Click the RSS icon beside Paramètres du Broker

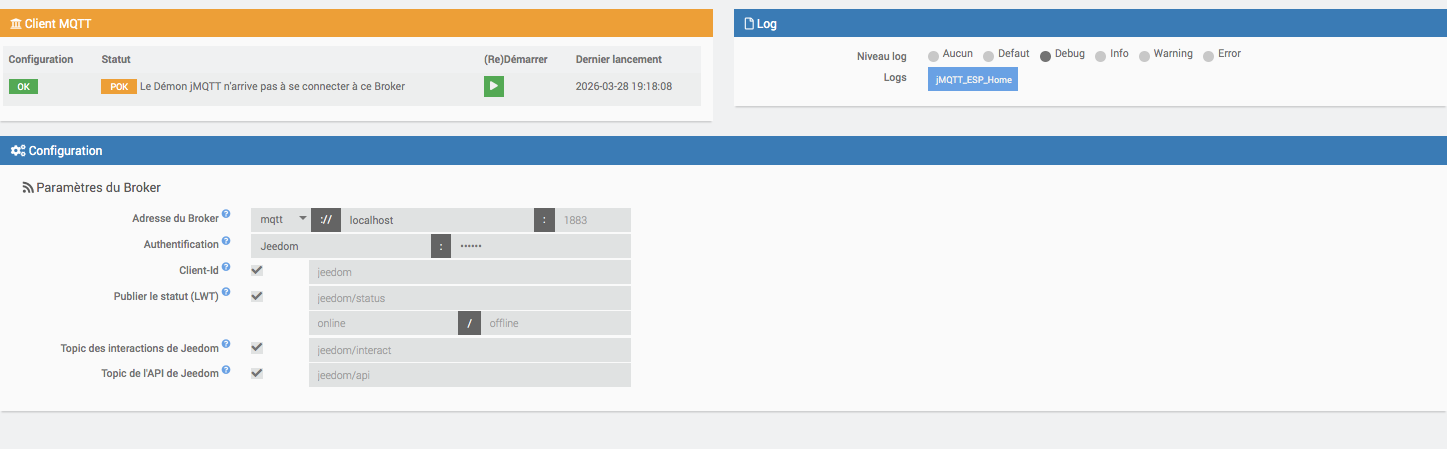click(x=28, y=187)
